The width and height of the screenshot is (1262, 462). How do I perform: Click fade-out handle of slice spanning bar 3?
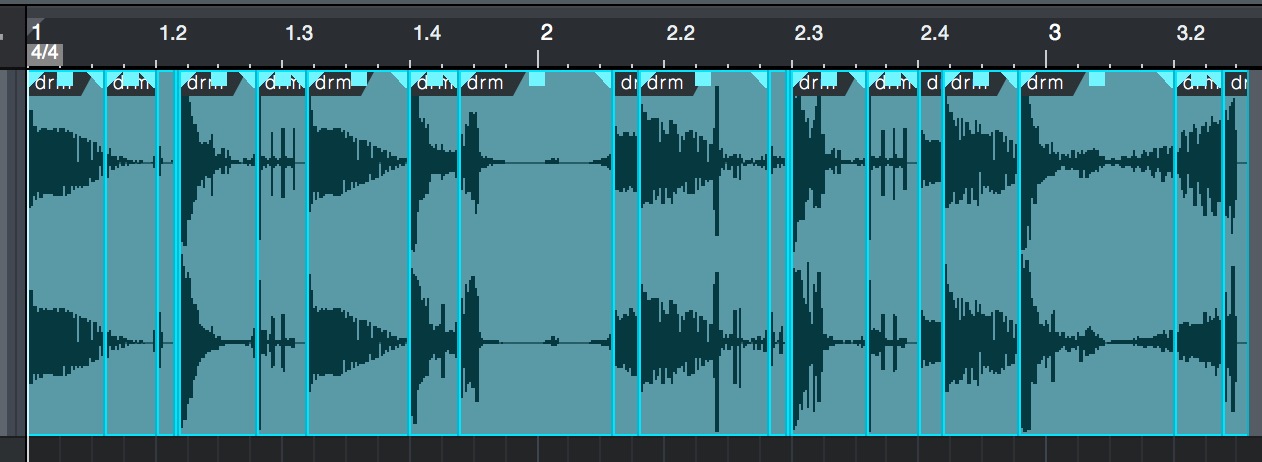pos(1167,78)
